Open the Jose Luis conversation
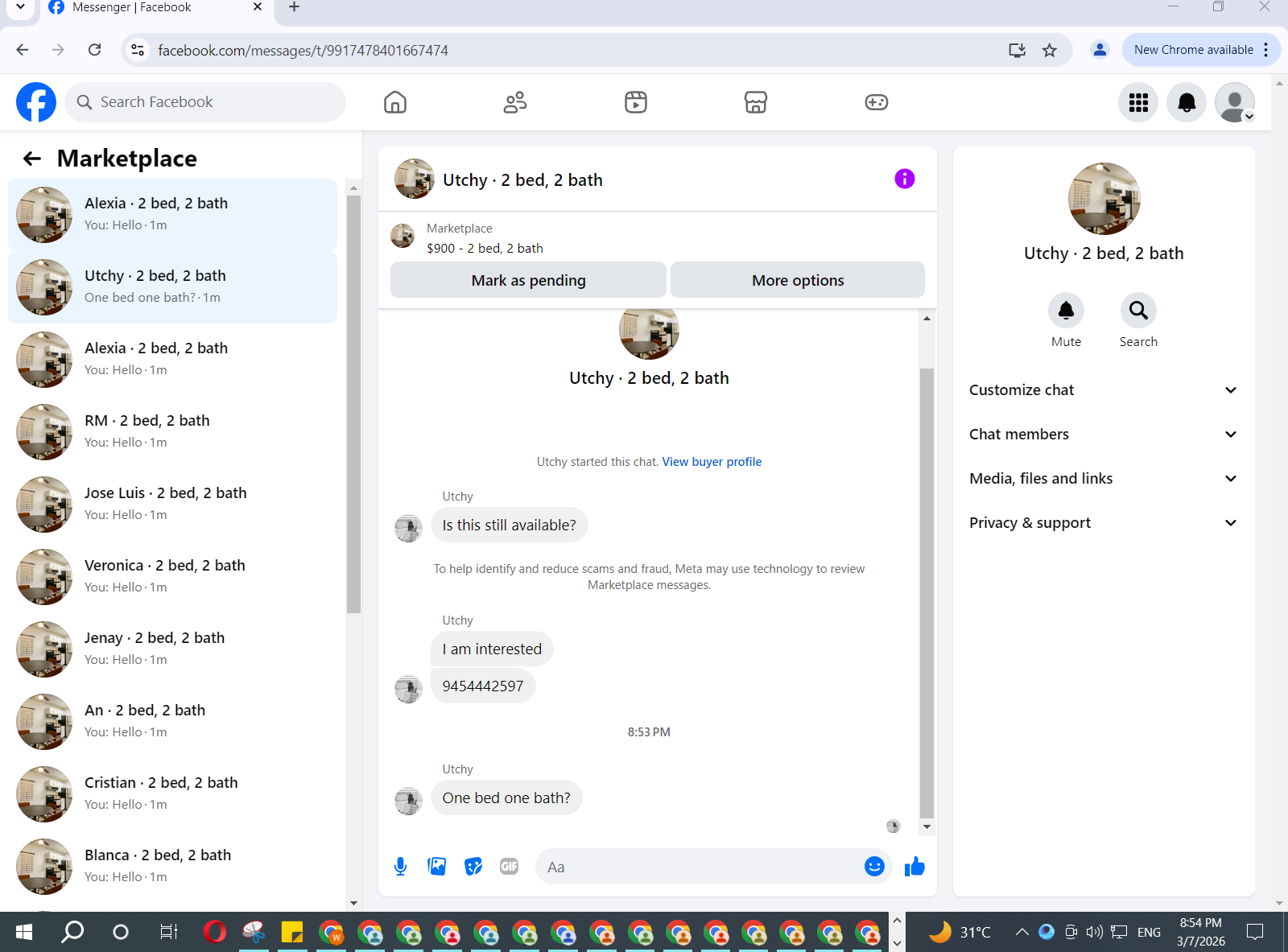The image size is (1288, 952). [172, 505]
